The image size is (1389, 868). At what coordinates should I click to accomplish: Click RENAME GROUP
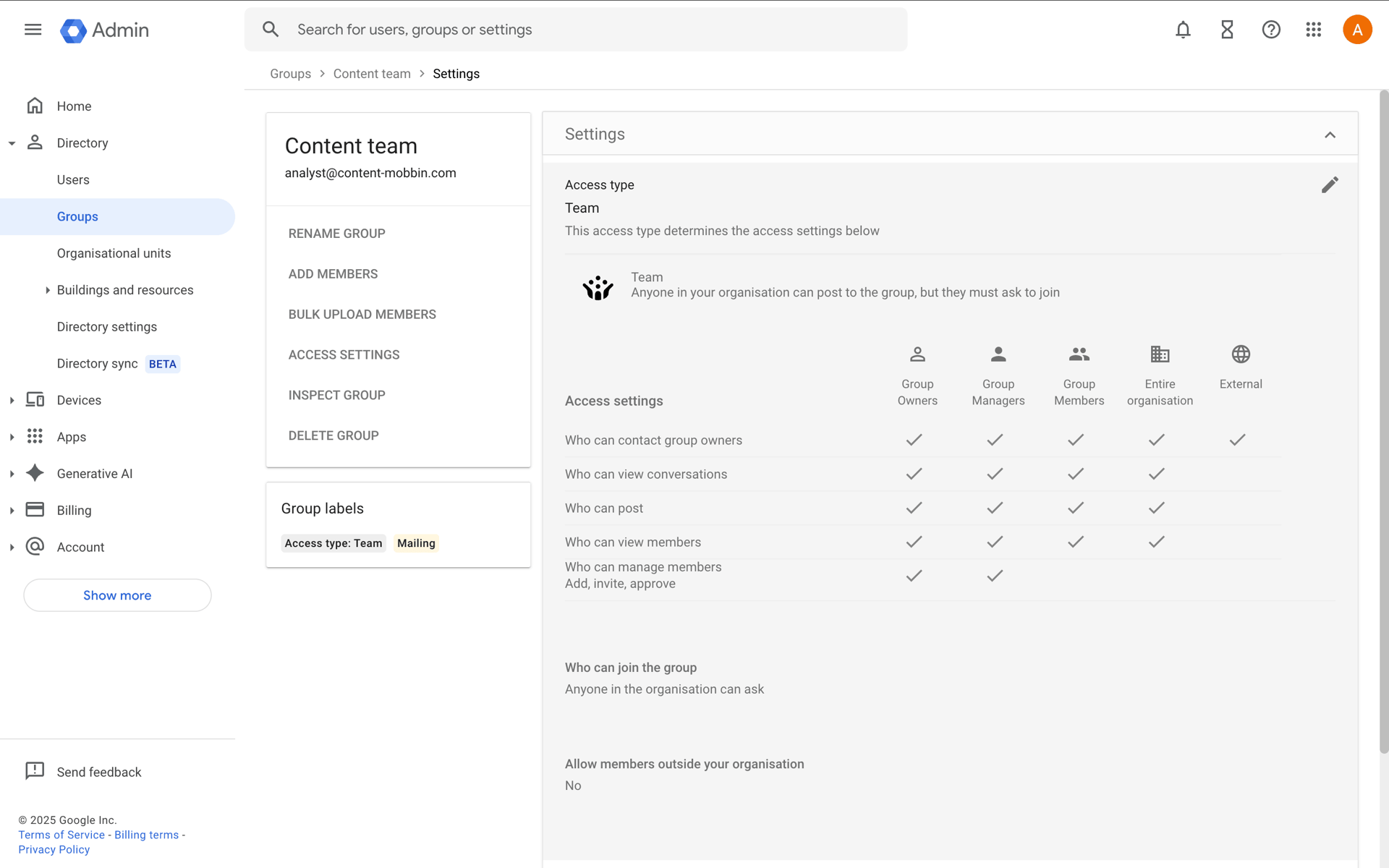tap(336, 234)
